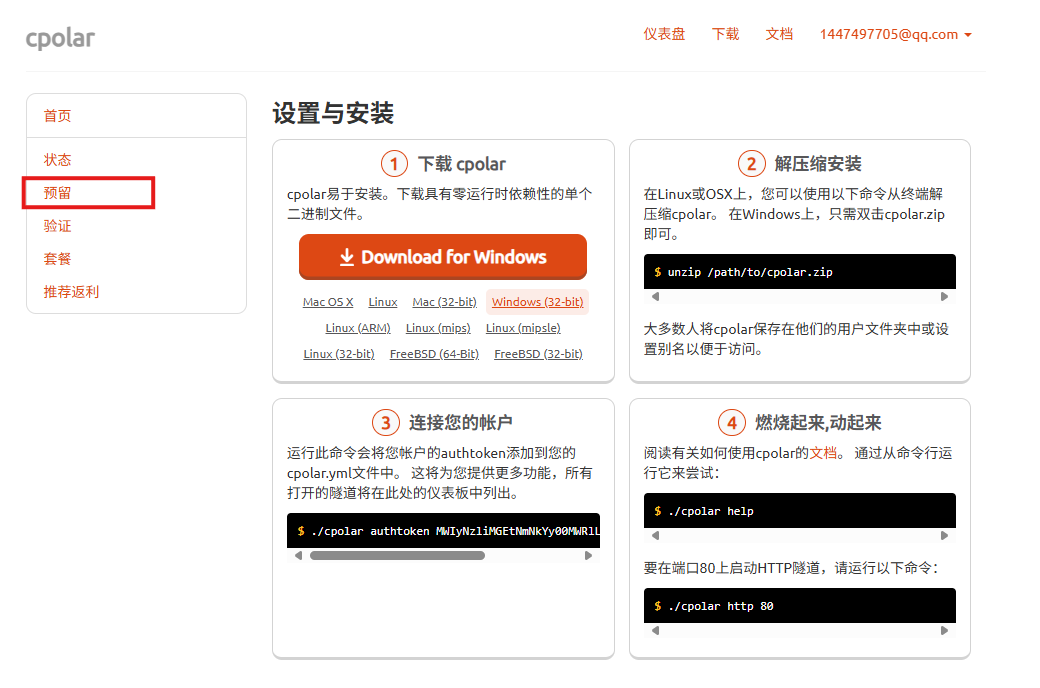Choose the FreeBSD (64-Bit) download link
This screenshot has width=1040, height=688.
point(434,354)
